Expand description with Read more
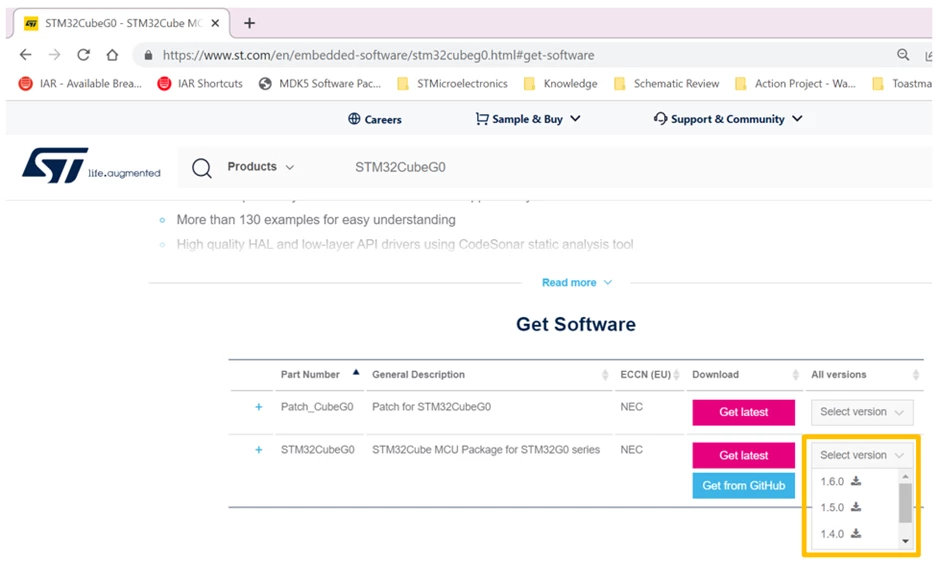This screenshot has width=940, height=565. (x=576, y=282)
